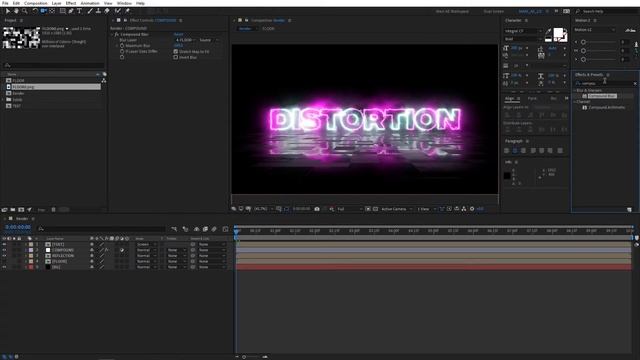640x360 pixels.
Task: Open COMPOUND layer track matte dropdown
Action: [x=176, y=250]
